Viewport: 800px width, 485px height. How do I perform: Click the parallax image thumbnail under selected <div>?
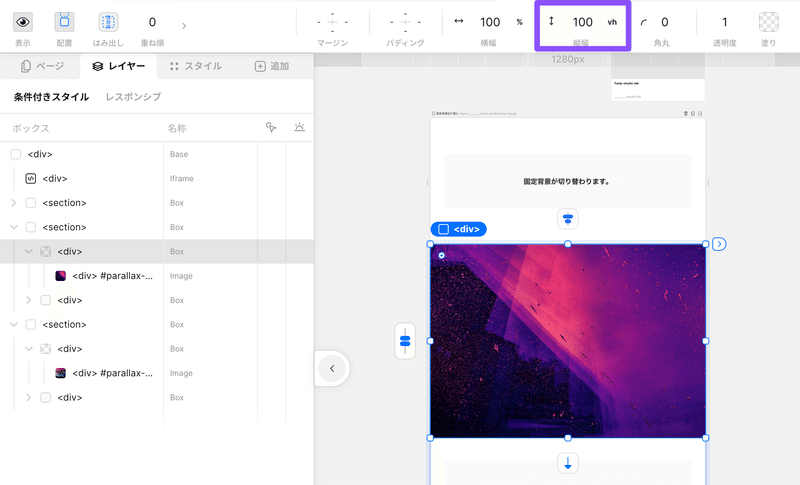tap(60, 276)
